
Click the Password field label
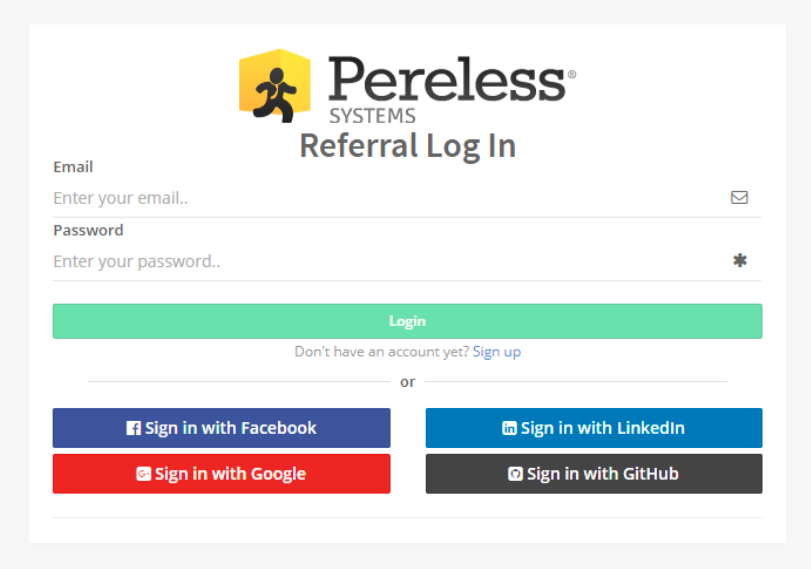[x=88, y=230]
